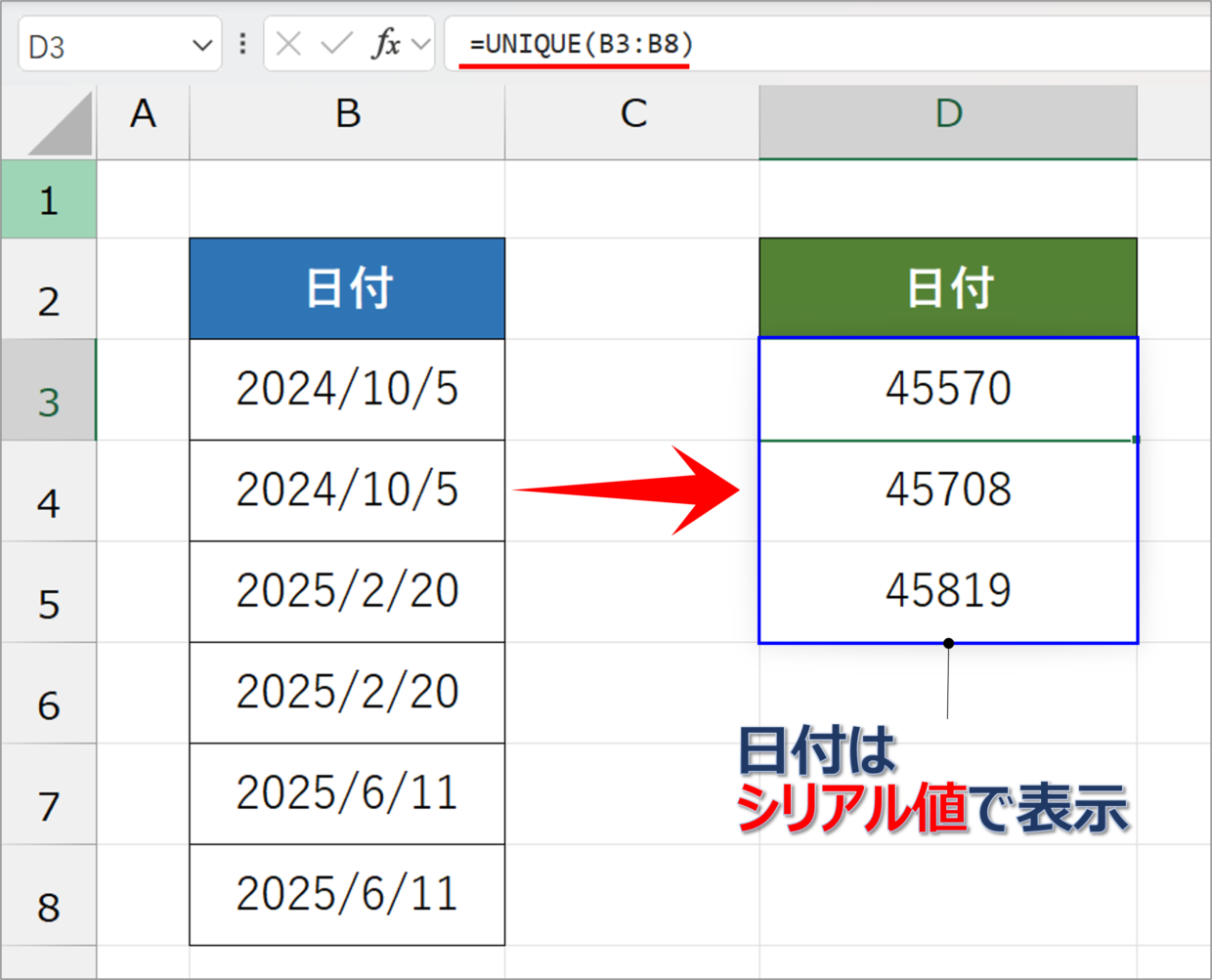Expand the Name Box dropdown arrow

pyautogui.click(x=202, y=46)
